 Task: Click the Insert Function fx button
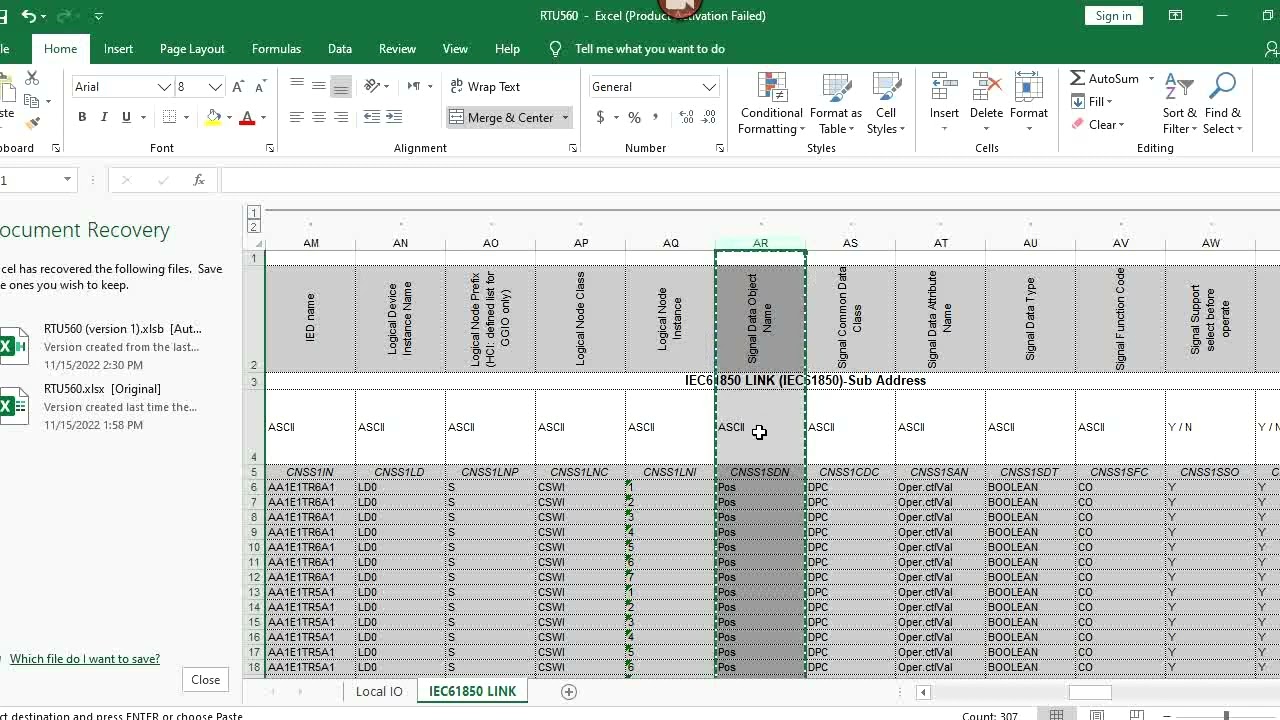[x=199, y=180]
